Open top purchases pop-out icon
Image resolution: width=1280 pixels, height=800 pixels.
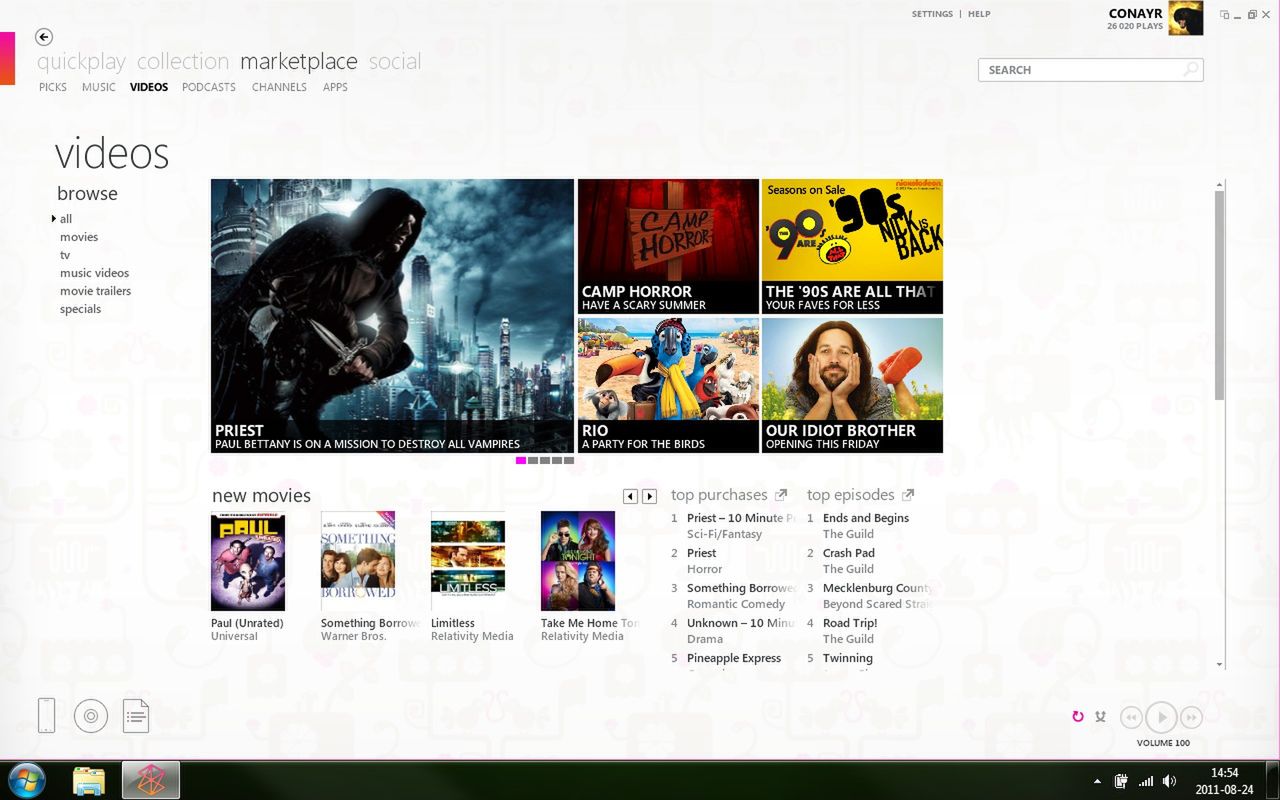[x=782, y=494]
